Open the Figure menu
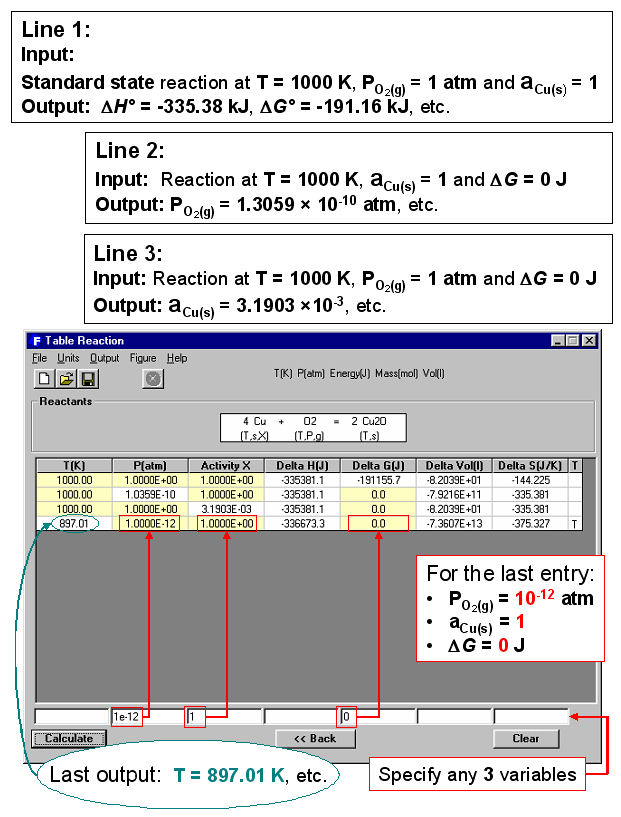The image size is (621, 817). [142, 358]
